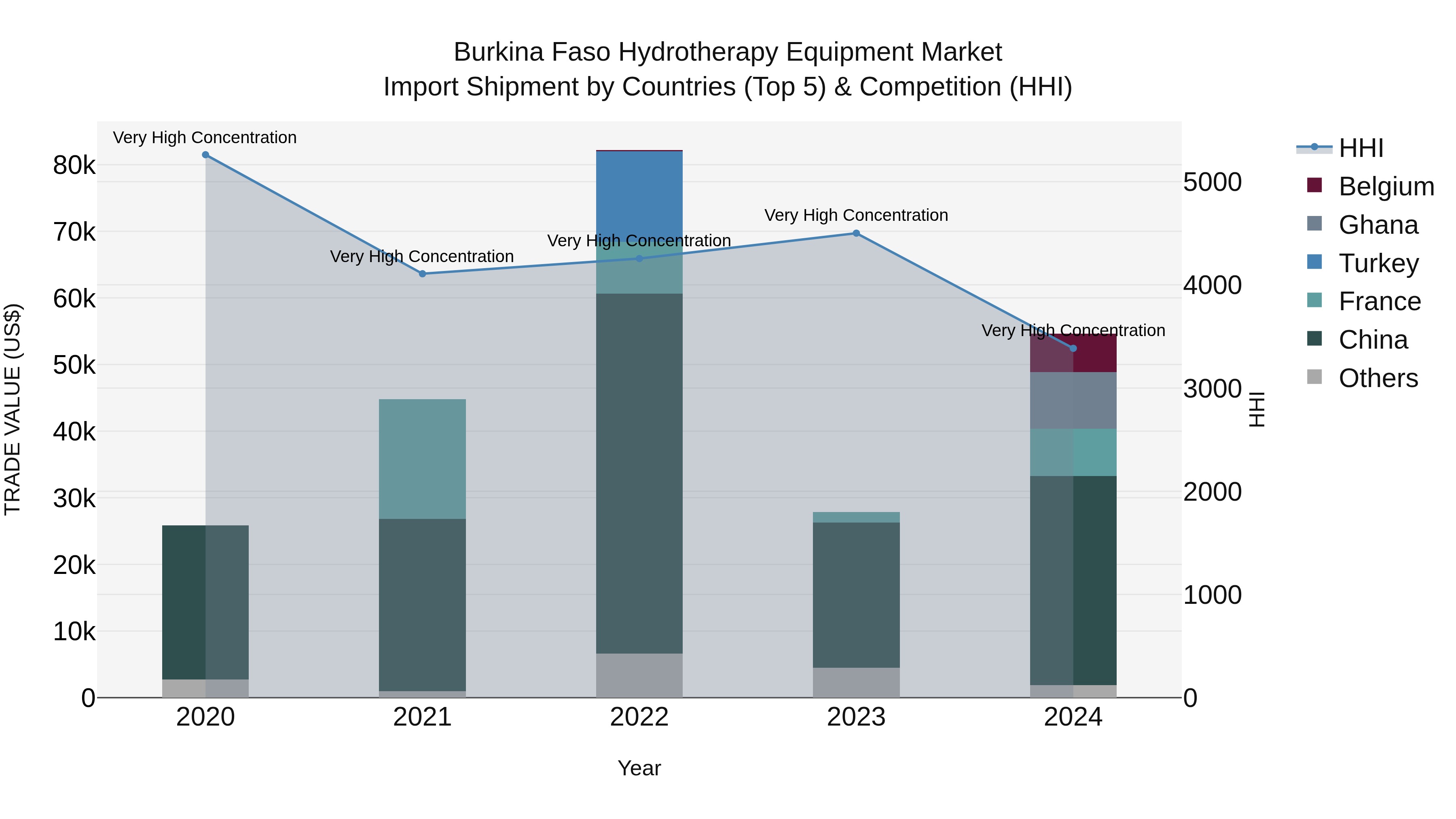The width and height of the screenshot is (1456, 819).
Task: Click the France teal color swatch
Action: click(x=1315, y=300)
